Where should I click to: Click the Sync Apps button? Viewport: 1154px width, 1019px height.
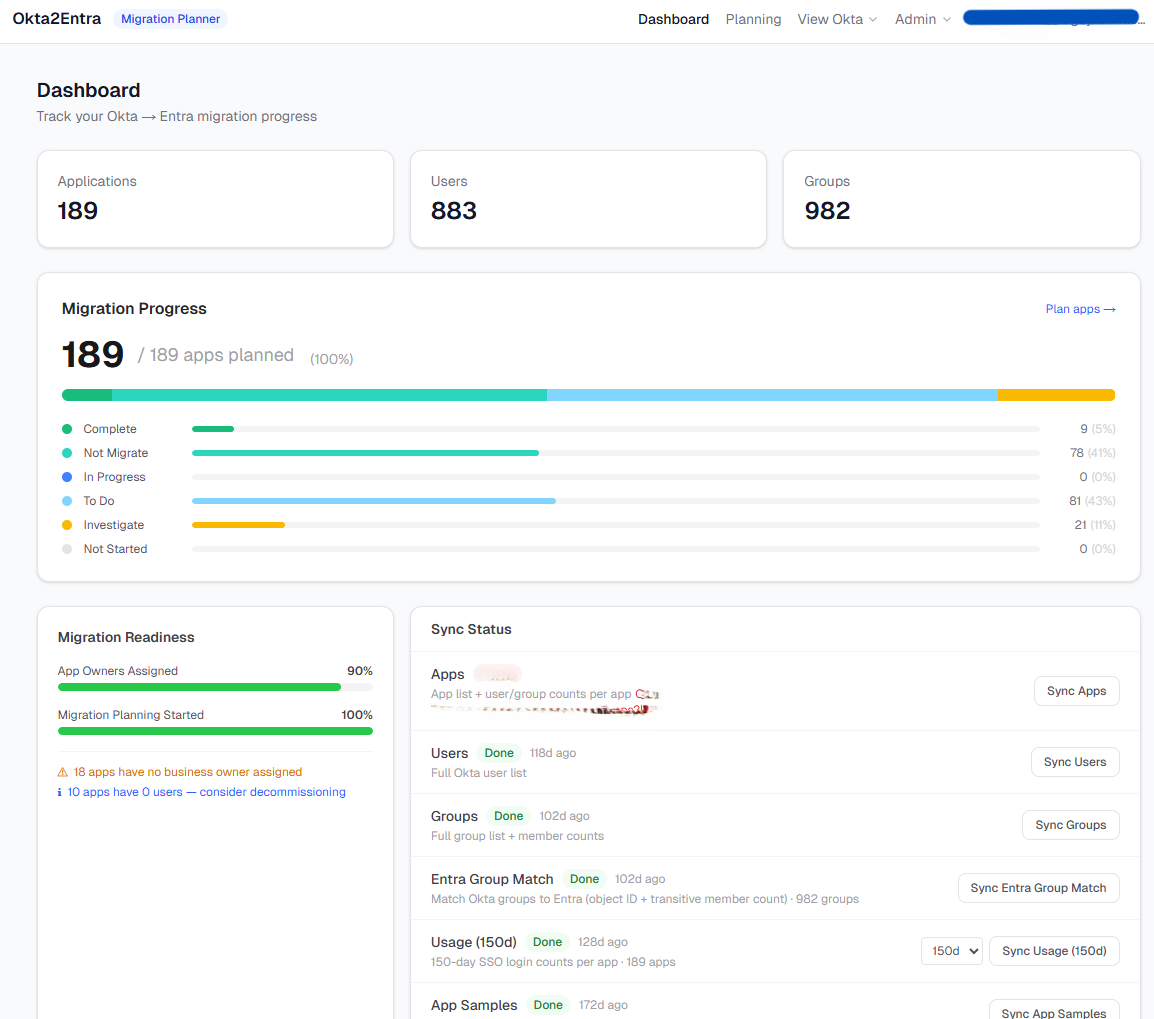1076,691
